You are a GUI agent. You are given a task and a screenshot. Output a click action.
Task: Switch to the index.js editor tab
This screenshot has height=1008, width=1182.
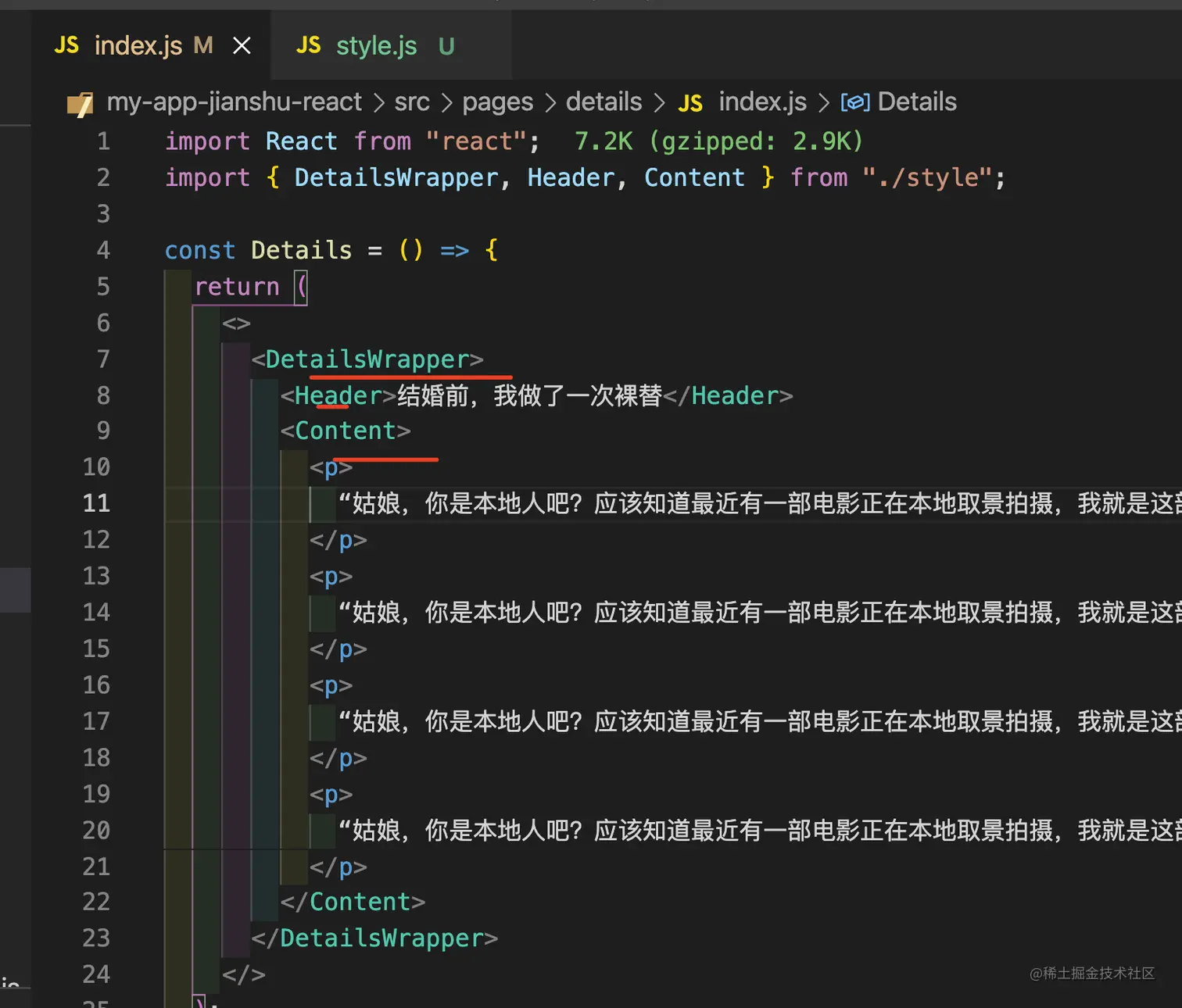(151, 45)
